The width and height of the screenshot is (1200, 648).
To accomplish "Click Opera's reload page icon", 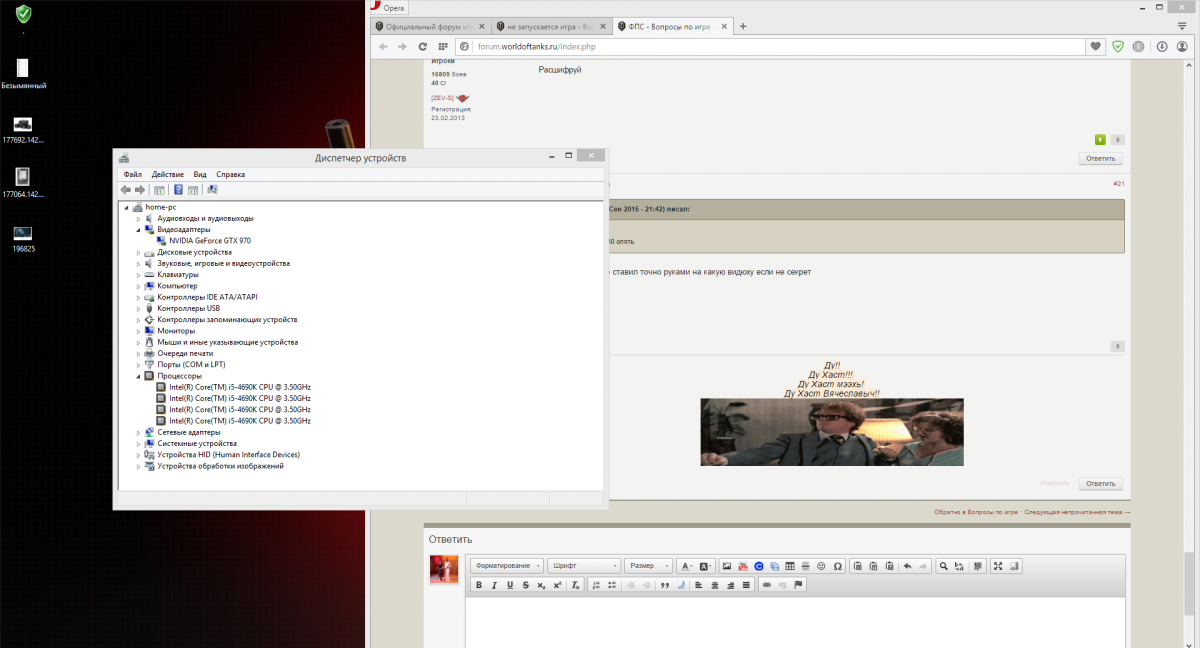I will click(423, 46).
